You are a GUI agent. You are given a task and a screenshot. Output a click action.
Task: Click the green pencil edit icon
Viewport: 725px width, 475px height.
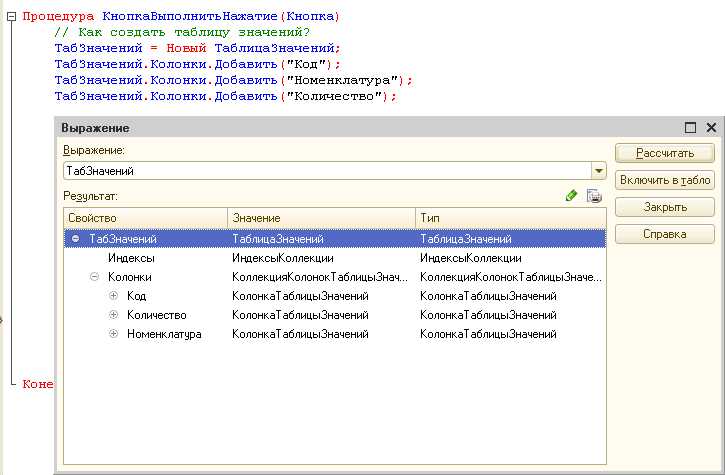point(571,196)
